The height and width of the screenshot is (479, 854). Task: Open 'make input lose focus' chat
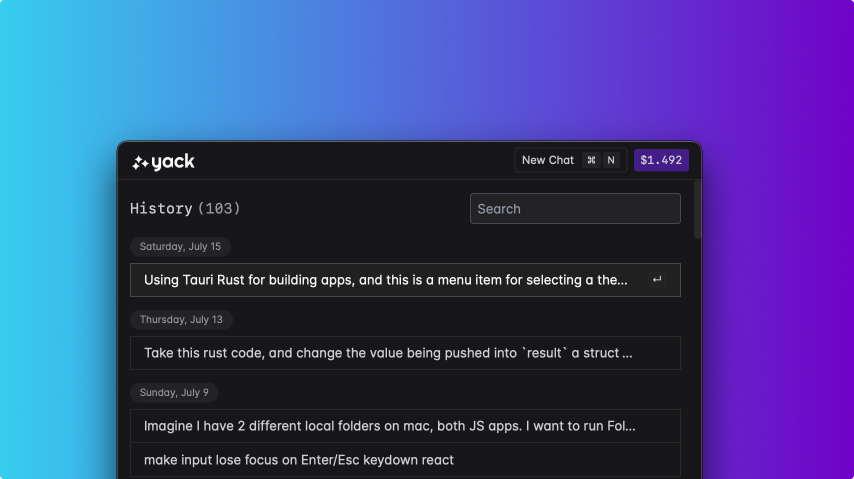tap(405, 460)
